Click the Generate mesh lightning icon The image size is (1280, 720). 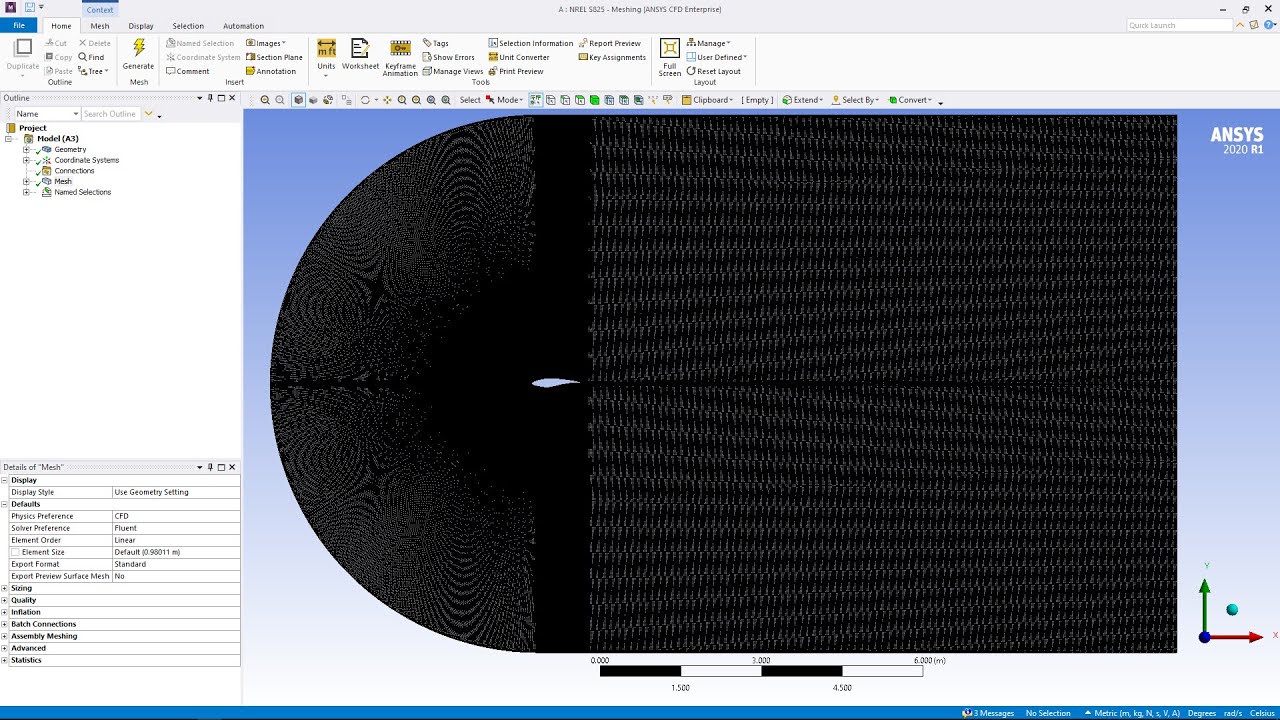pyautogui.click(x=139, y=48)
